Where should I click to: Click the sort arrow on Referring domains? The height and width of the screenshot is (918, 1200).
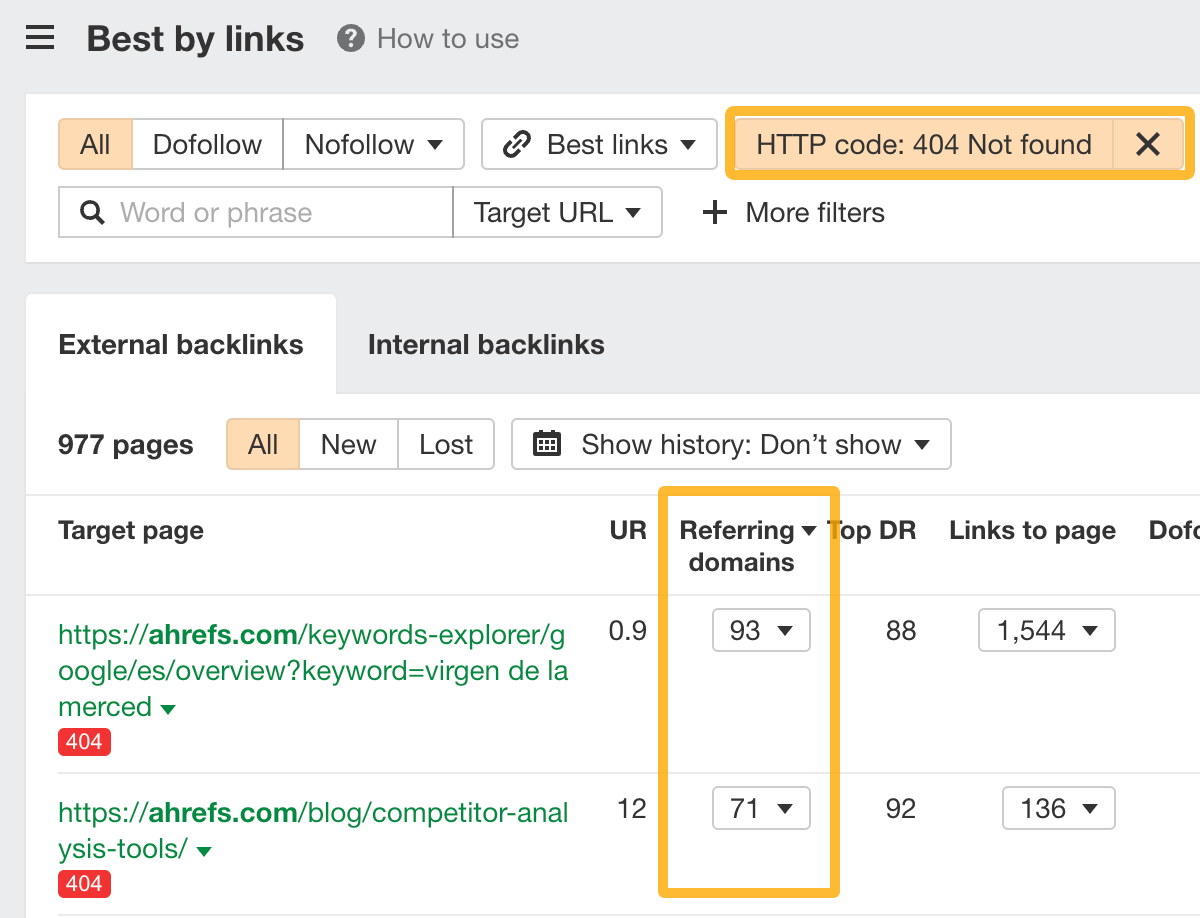(x=809, y=530)
